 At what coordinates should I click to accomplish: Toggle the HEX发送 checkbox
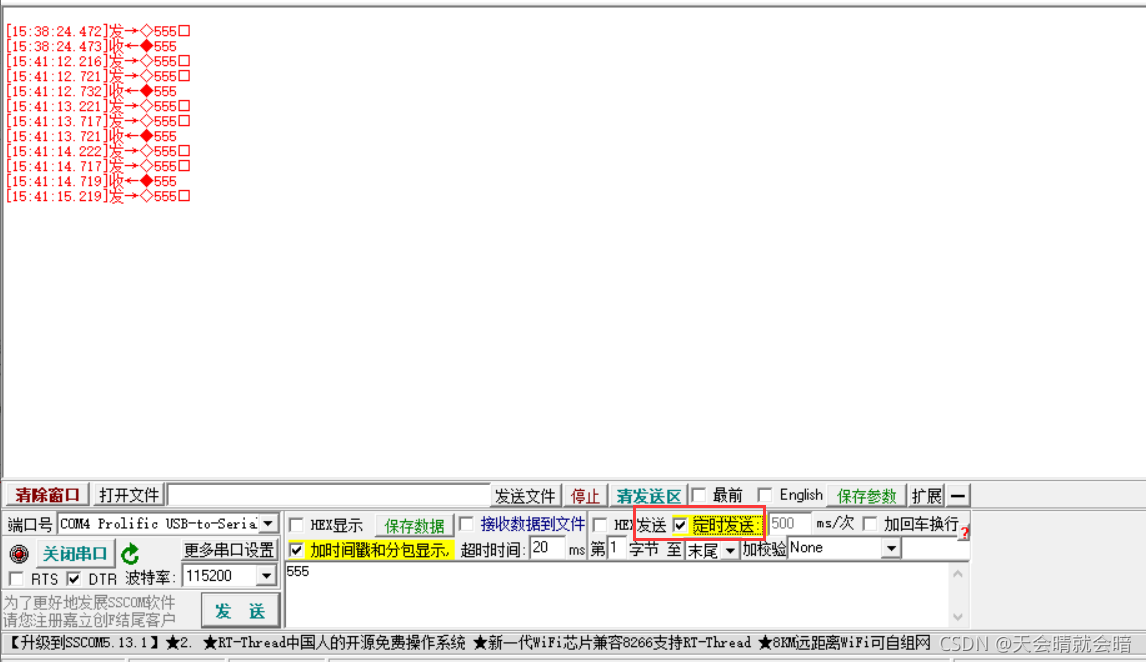600,525
